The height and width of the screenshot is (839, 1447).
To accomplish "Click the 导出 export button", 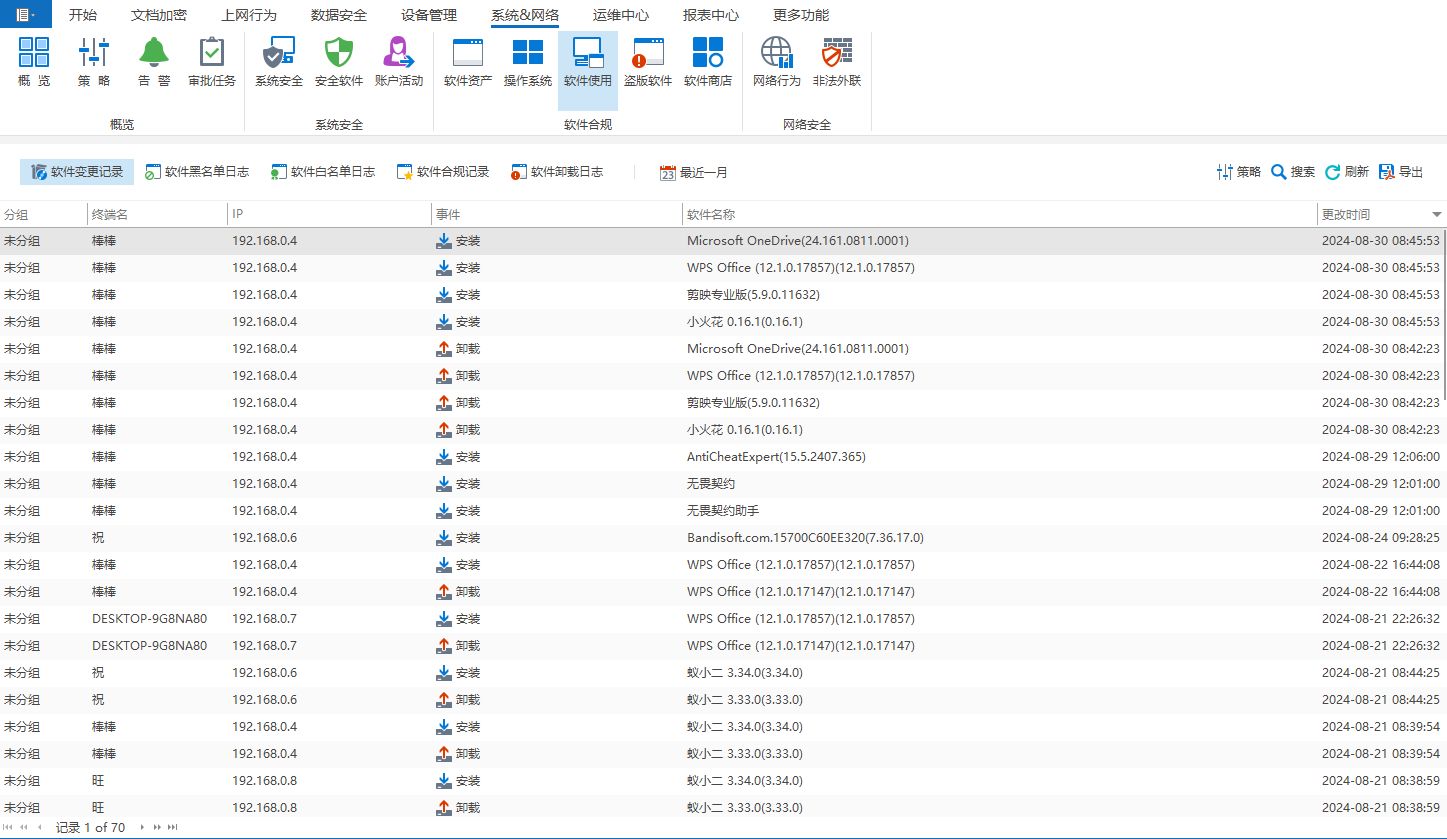I will 1400,172.
